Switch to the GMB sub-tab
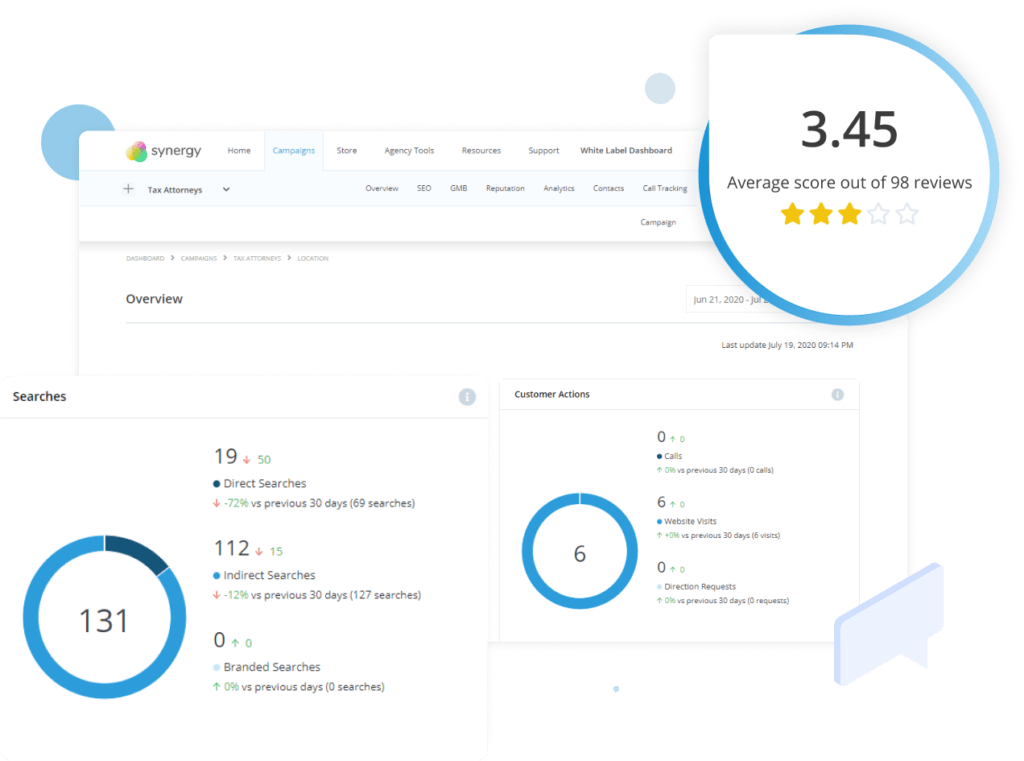Screen dimensions: 1024x761 click(458, 188)
